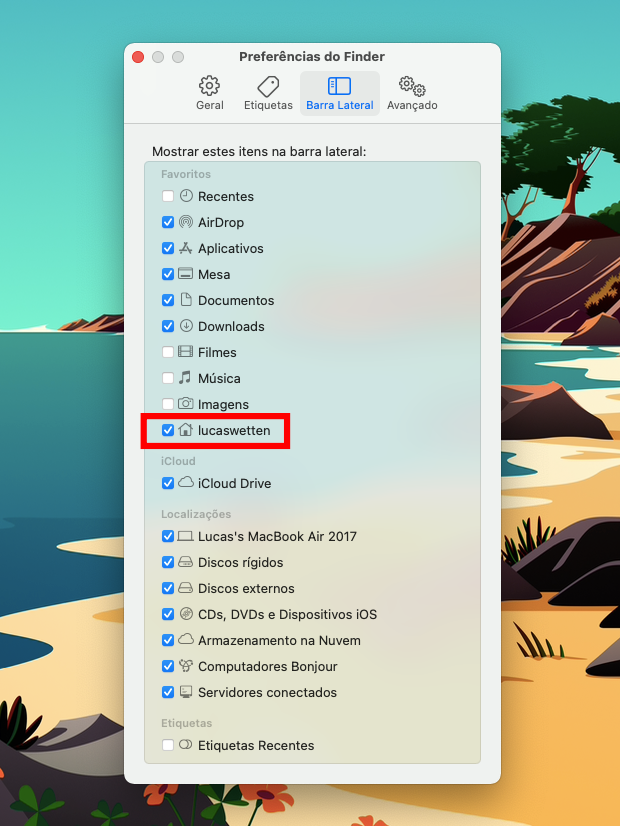Screen dimensions: 620x826
Task: Click the Aplicativos app icon
Action: click(185, 248)
